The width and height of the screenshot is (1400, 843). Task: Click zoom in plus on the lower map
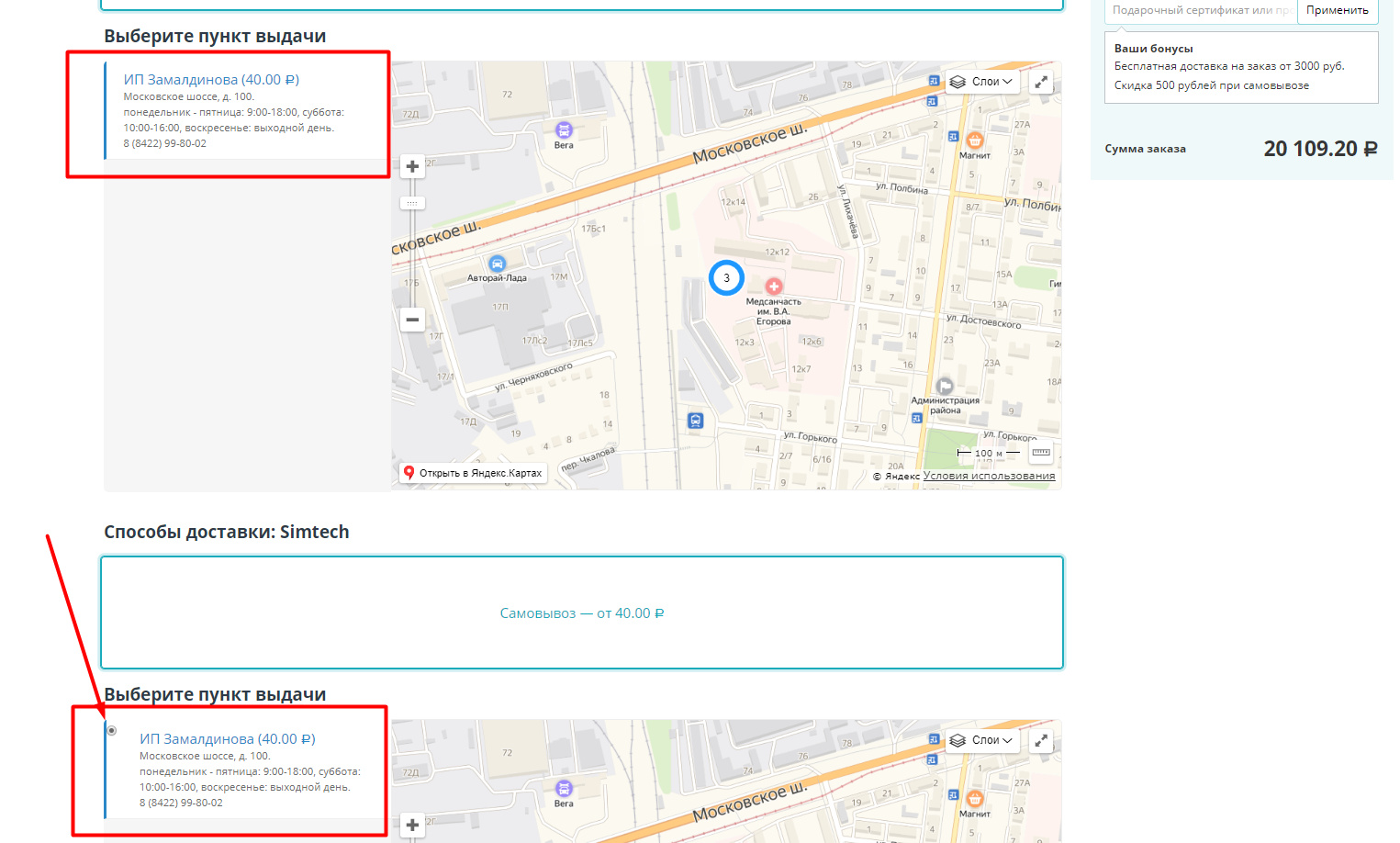(x=412, y=825)
